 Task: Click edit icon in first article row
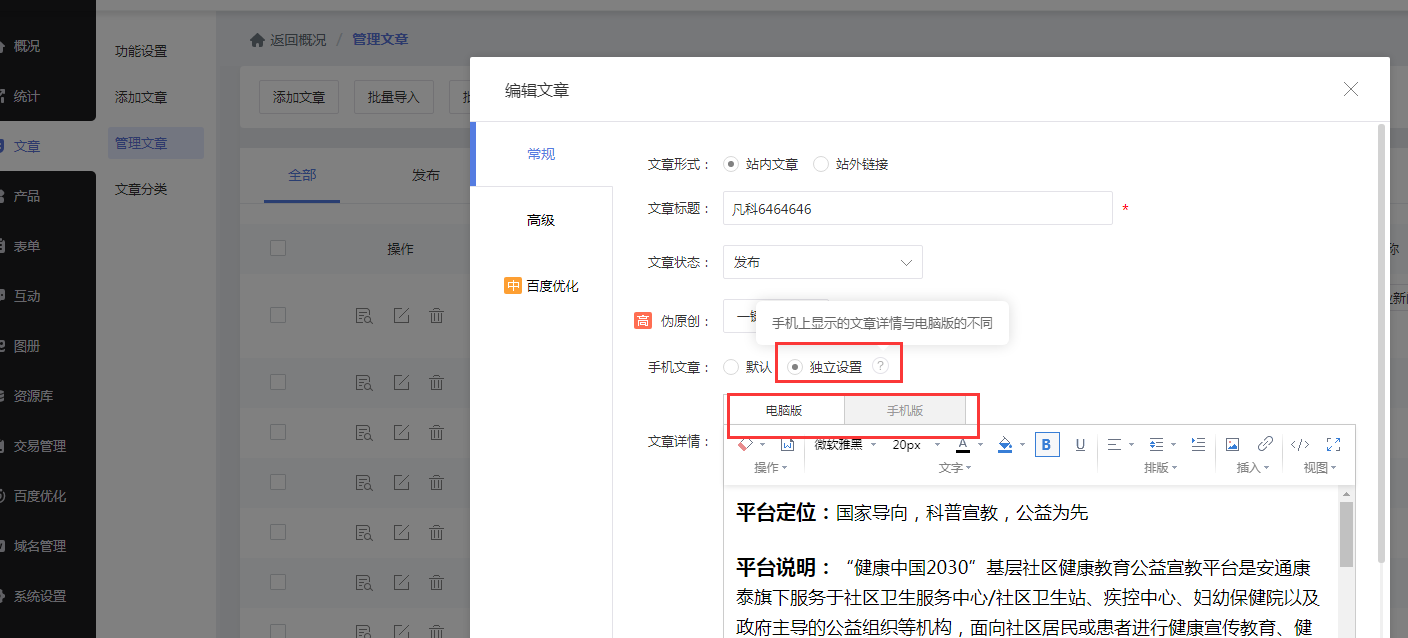pyautogui.click(x=401, y=316)
